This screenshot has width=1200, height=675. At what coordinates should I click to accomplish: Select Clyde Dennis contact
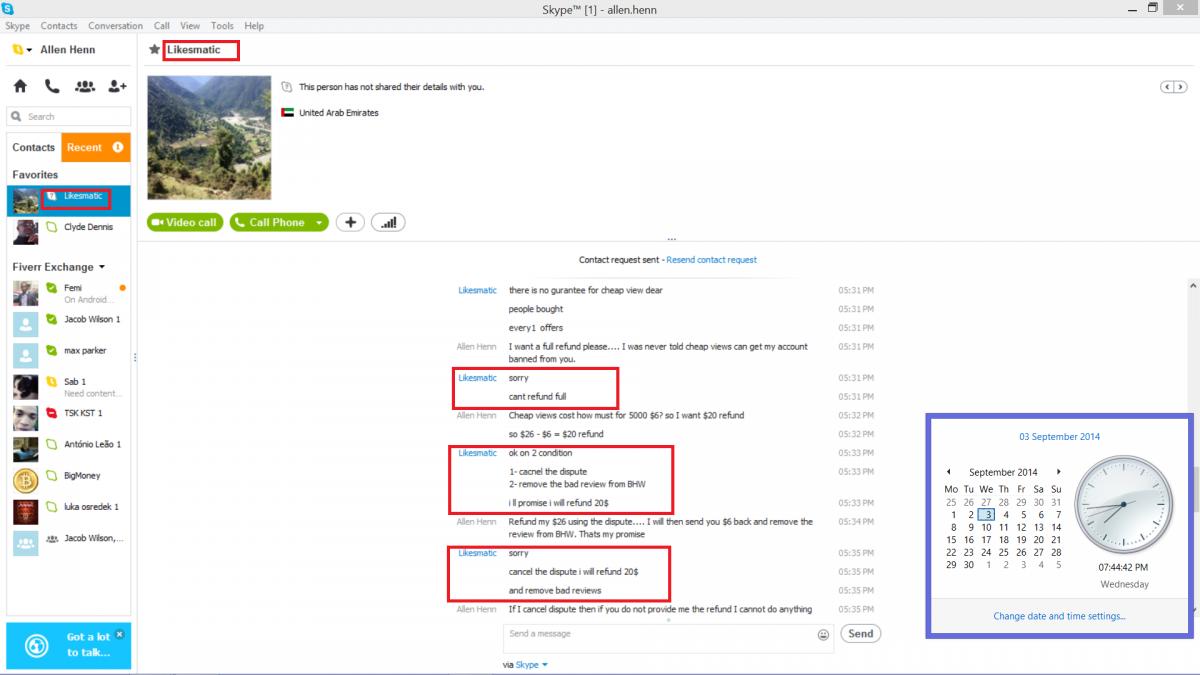pos(69,230)
